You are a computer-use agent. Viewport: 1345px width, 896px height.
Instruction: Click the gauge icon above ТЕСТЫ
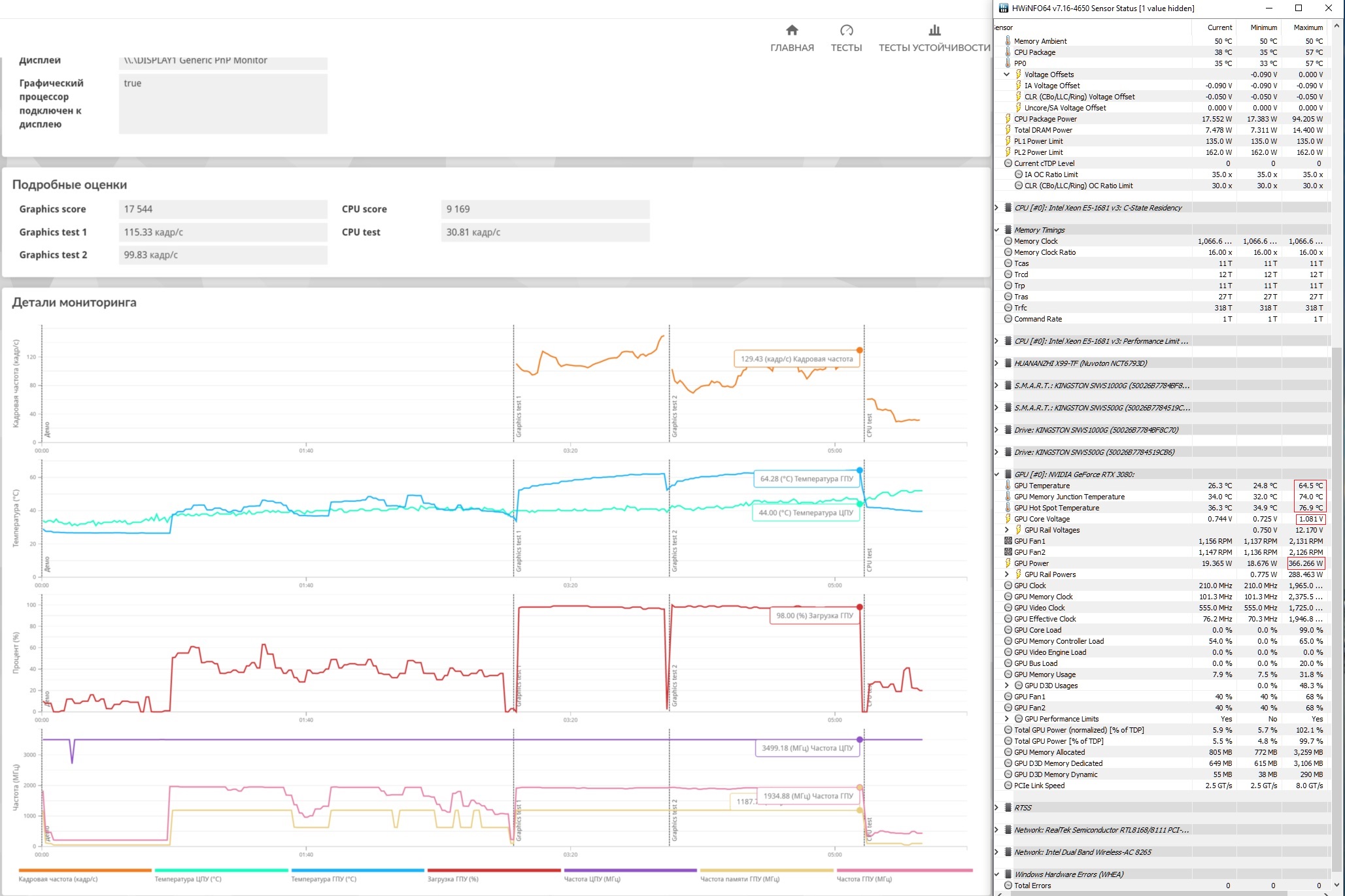846,30
